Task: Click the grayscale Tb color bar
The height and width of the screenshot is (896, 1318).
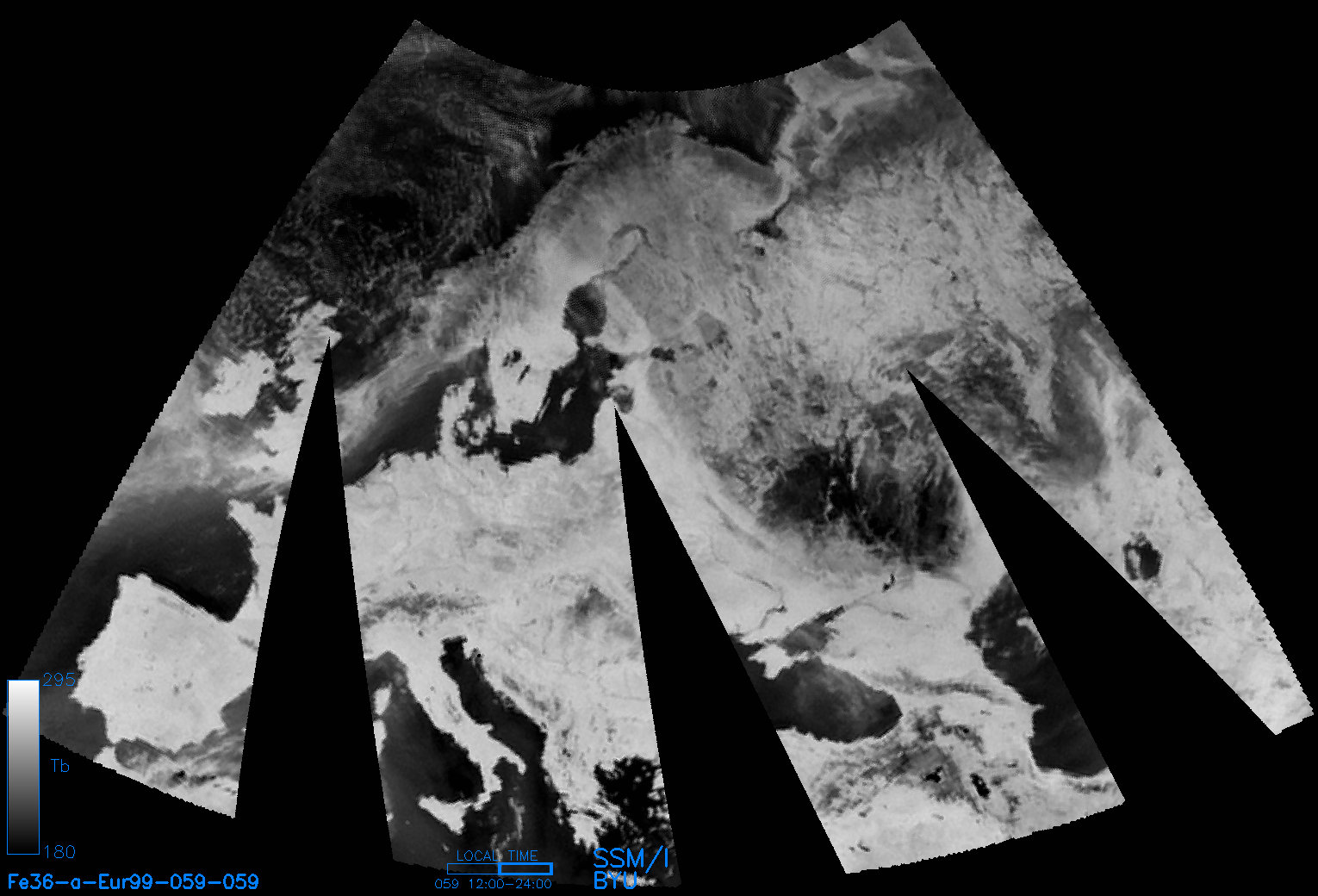Action: pyautogui.click(x=23, y=767)
